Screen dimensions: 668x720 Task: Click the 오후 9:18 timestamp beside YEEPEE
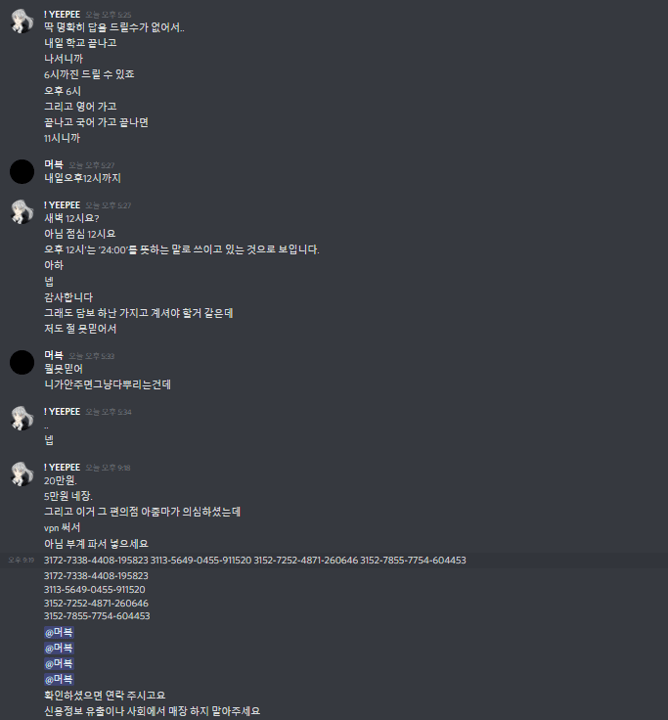[108, 468]
